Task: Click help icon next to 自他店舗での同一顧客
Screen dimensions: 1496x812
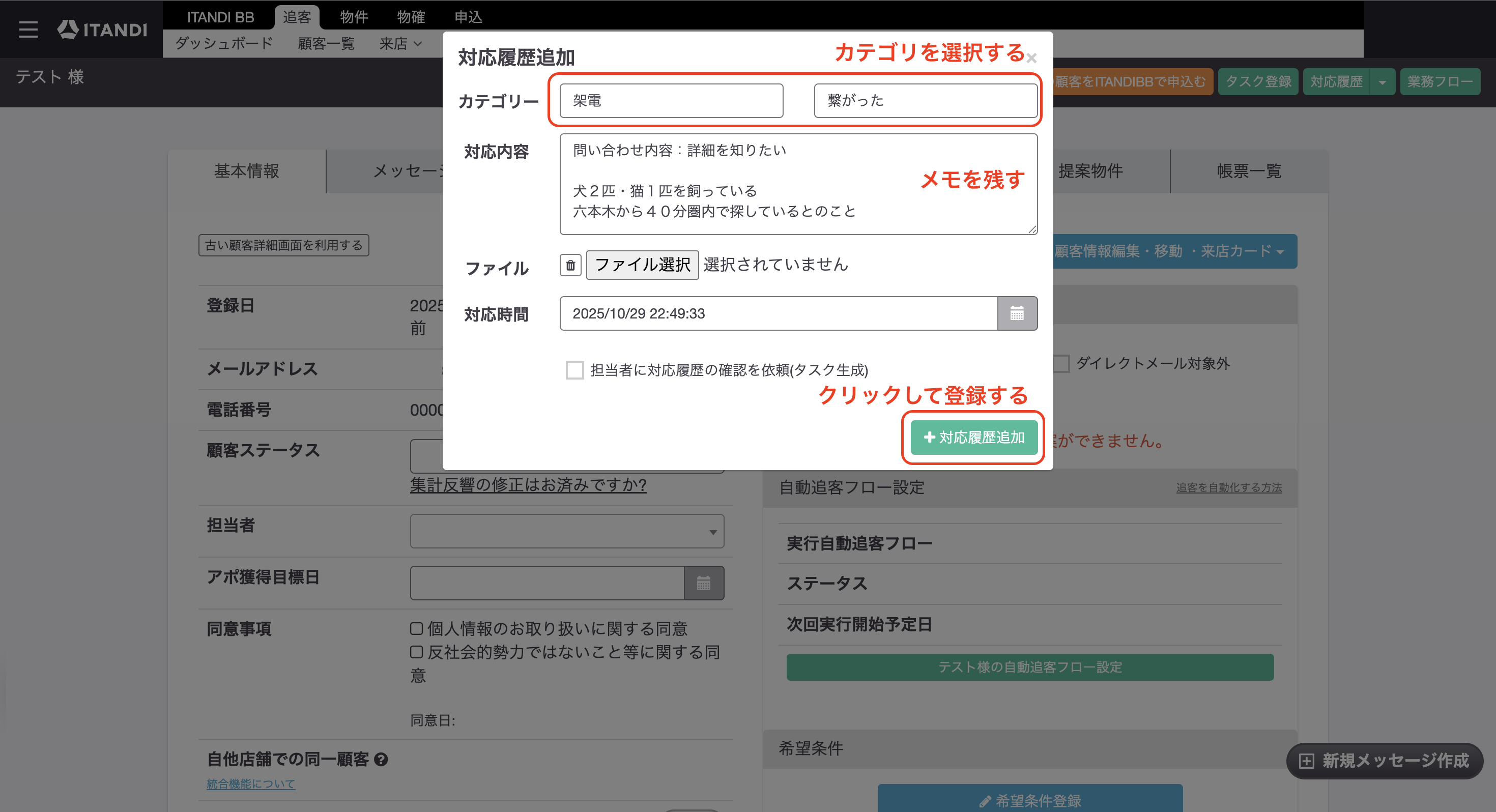Action: pos(381,759)
